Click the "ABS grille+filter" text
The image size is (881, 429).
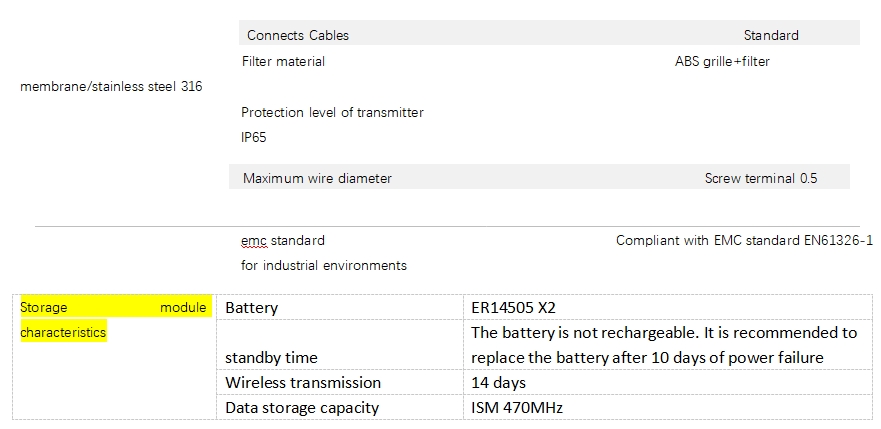tap(722, 61)
